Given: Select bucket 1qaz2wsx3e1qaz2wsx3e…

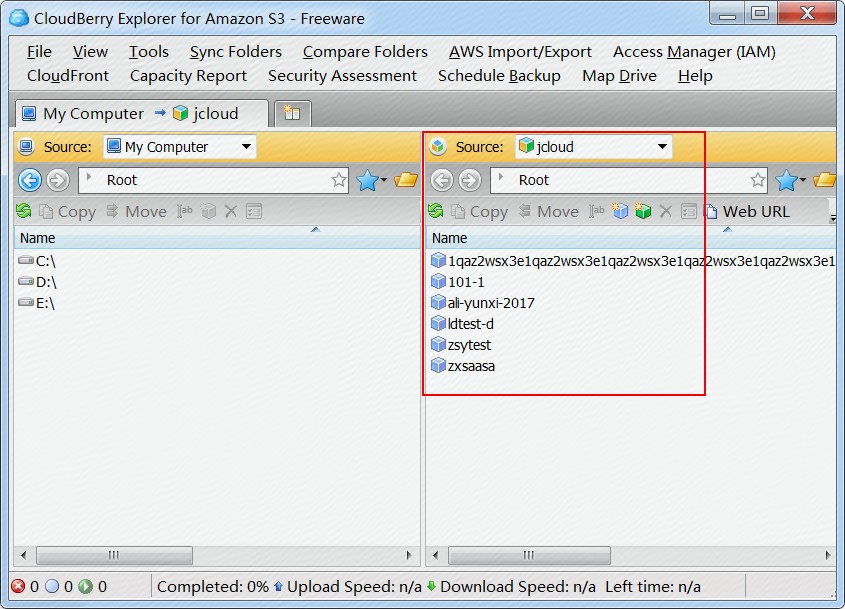Looking at the screenshot, I should [x=633, y=261].
